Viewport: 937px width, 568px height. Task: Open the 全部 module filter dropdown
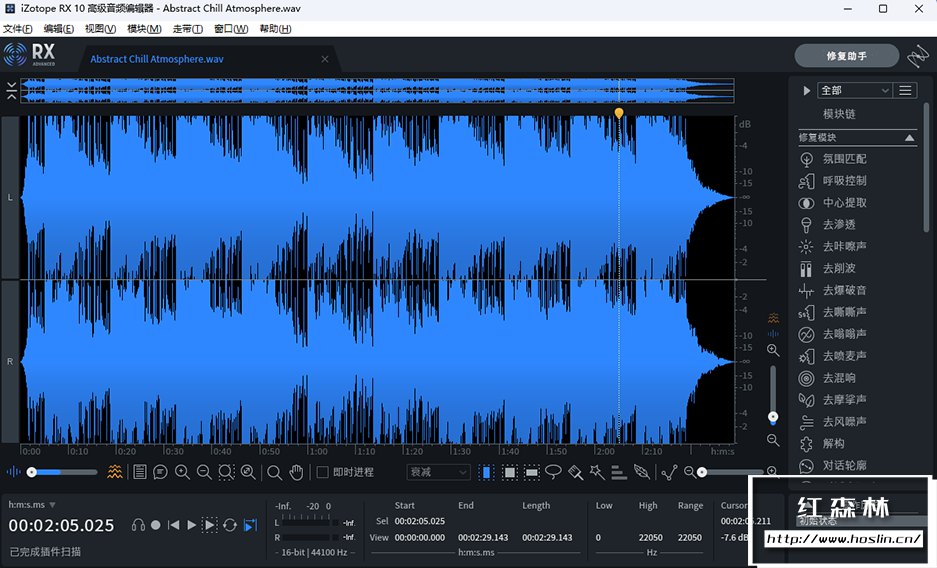(x=854, y=90)
